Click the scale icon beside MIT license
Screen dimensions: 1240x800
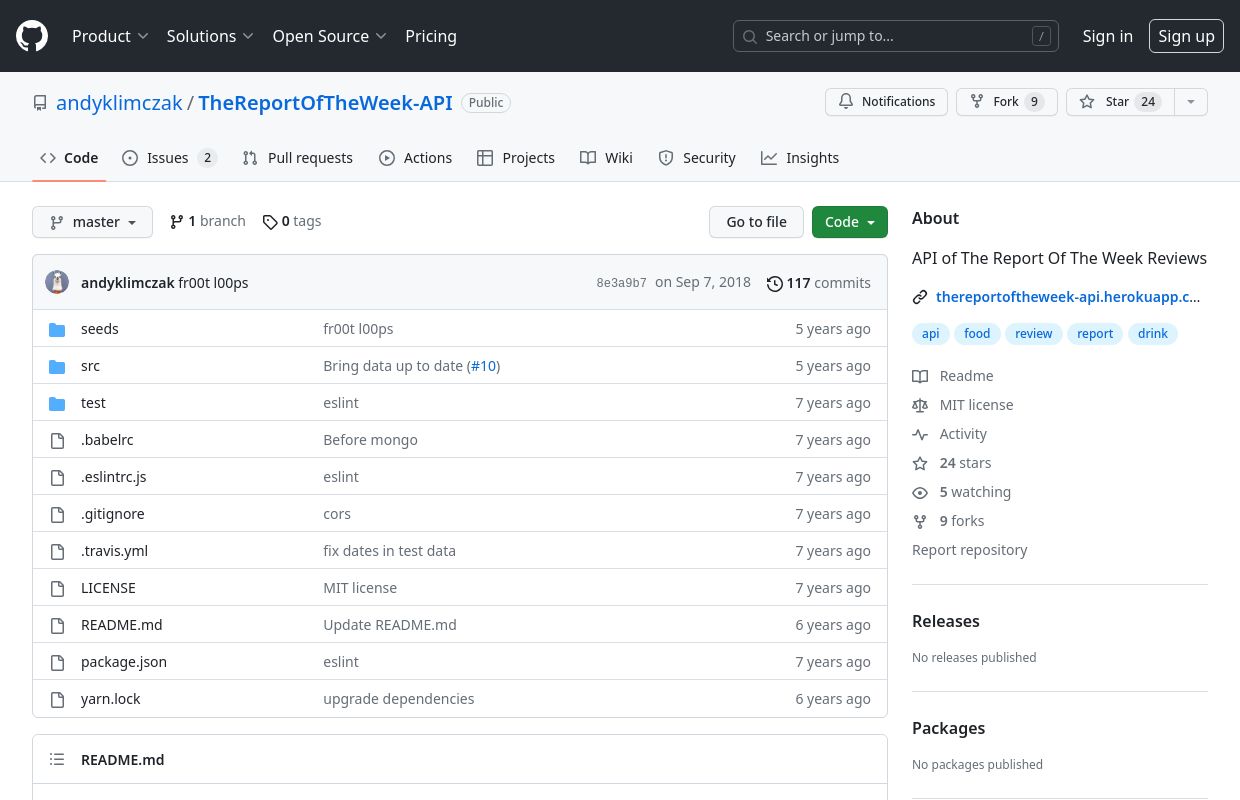pos(920,405)
